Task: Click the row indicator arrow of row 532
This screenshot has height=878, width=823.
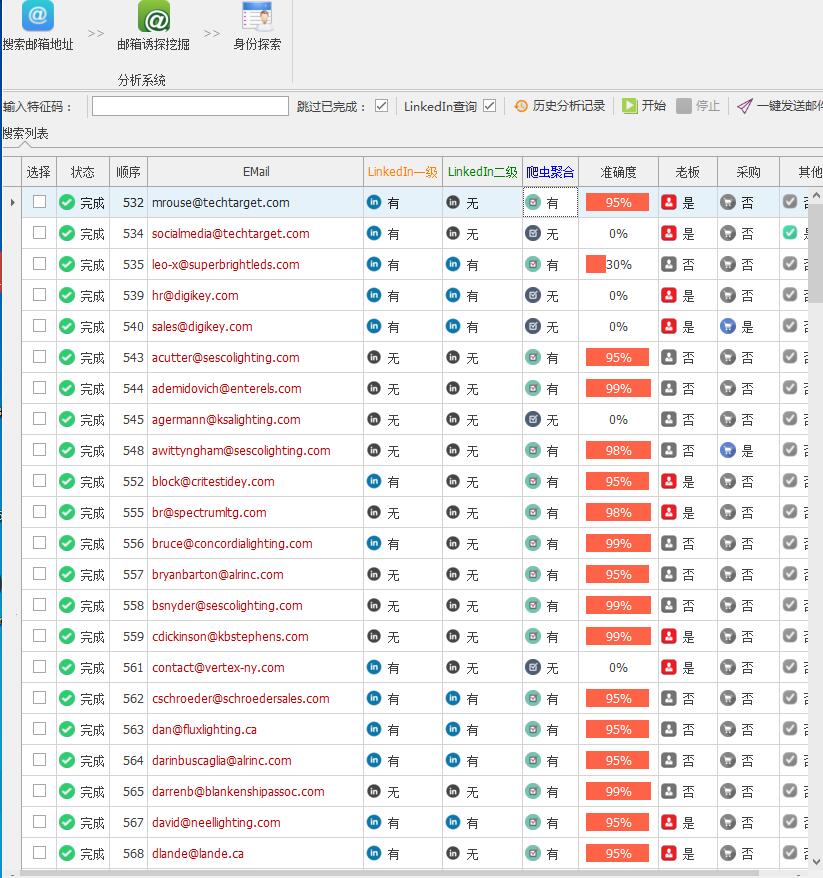Action: [12, 202]
